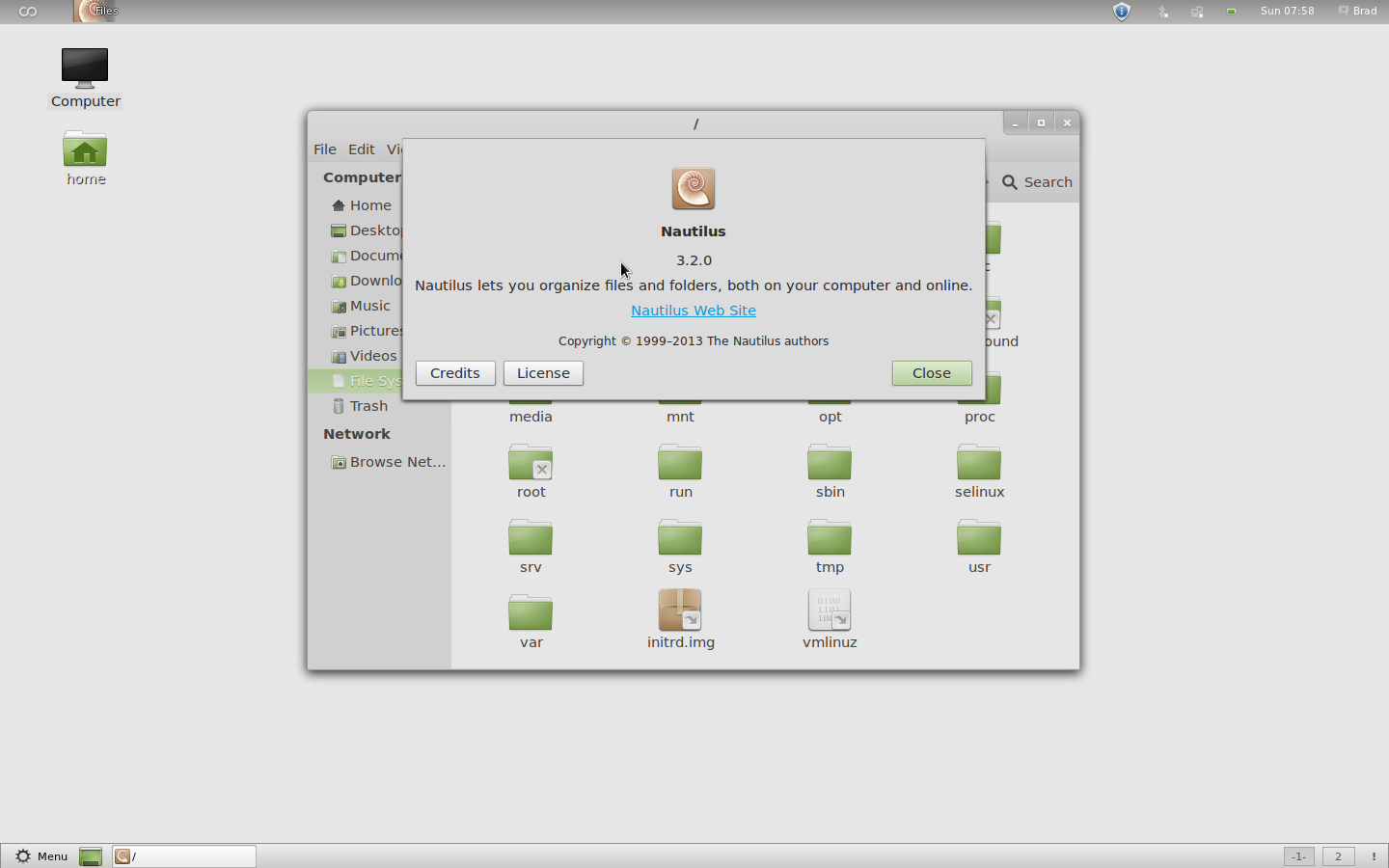Viewport: 1389px width, 868px height.
Task: Click the '/' window entry in the taskbar
Action: click(x=184, y=856)
